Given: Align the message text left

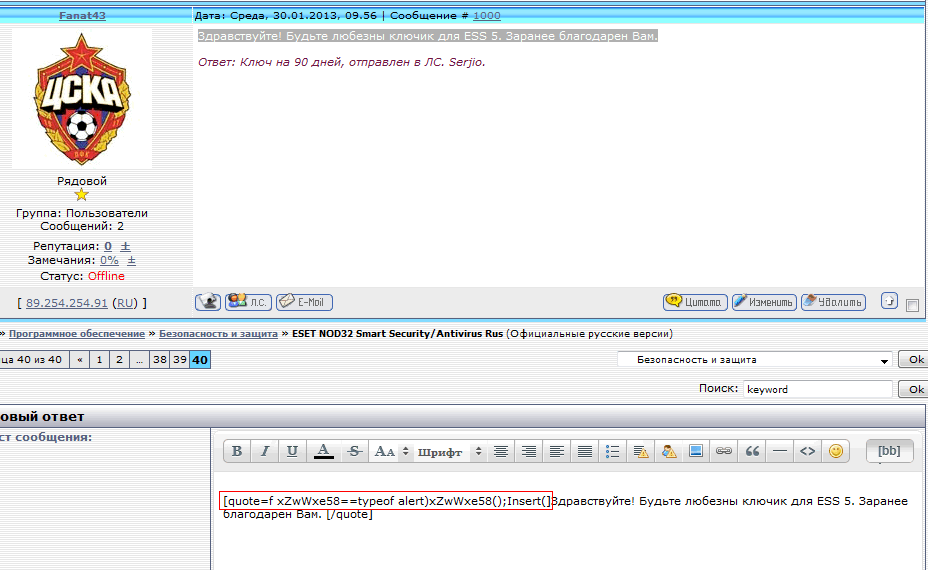Looking at the screenshot, I should point(556,451).
